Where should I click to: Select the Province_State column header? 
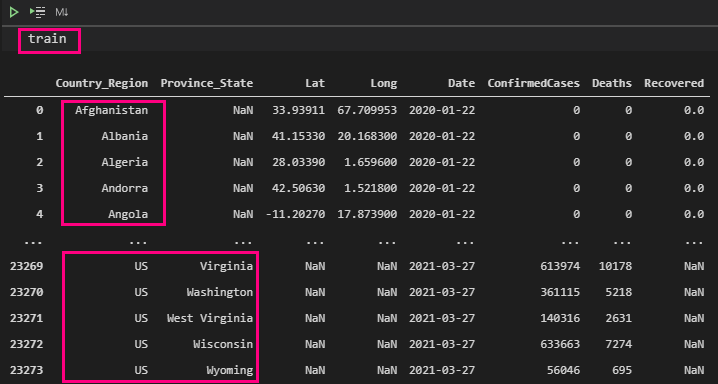pyautogui.click(x=207, y=83)
